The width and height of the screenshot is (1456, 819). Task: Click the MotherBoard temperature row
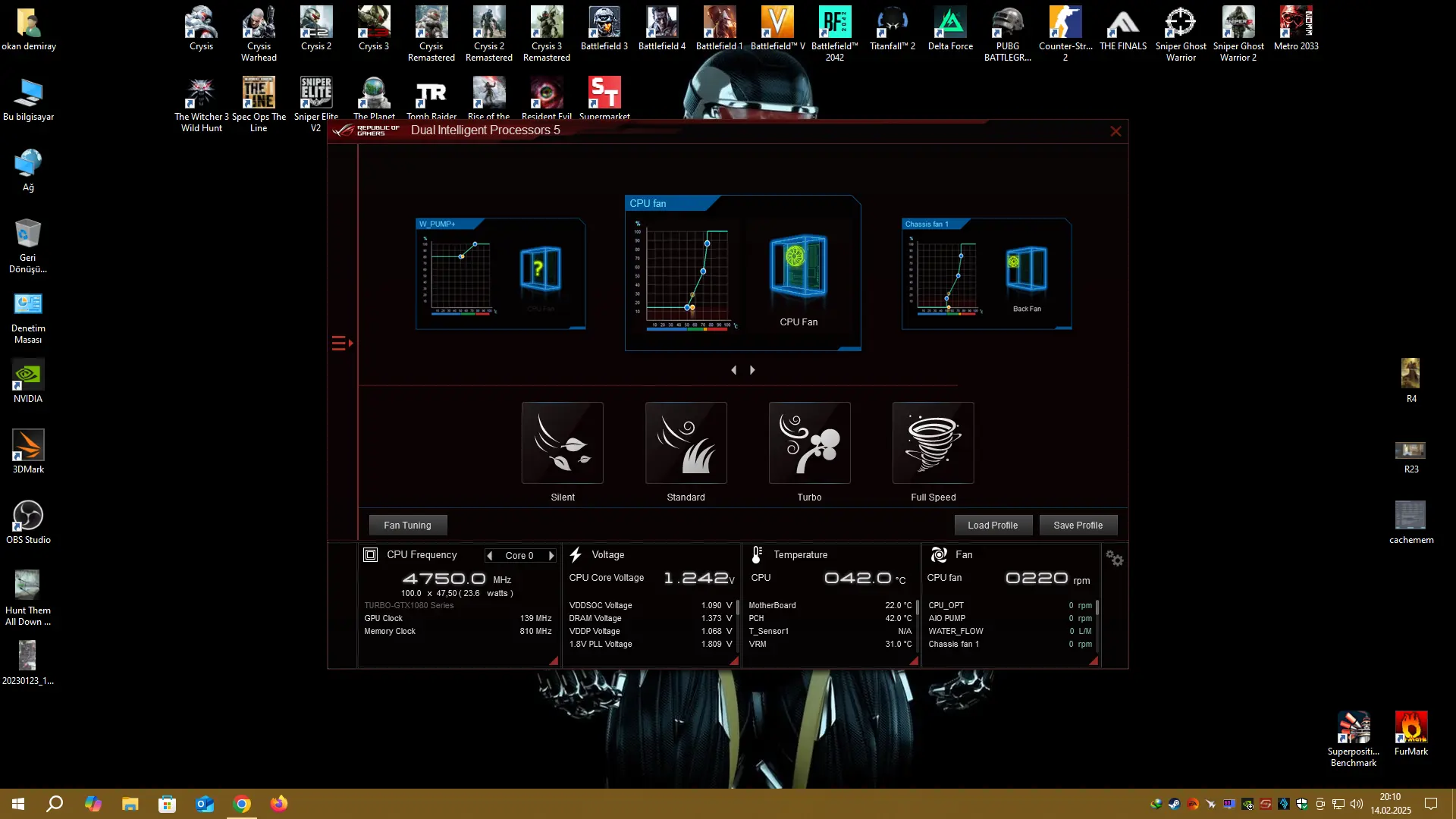tap(830, 605)
